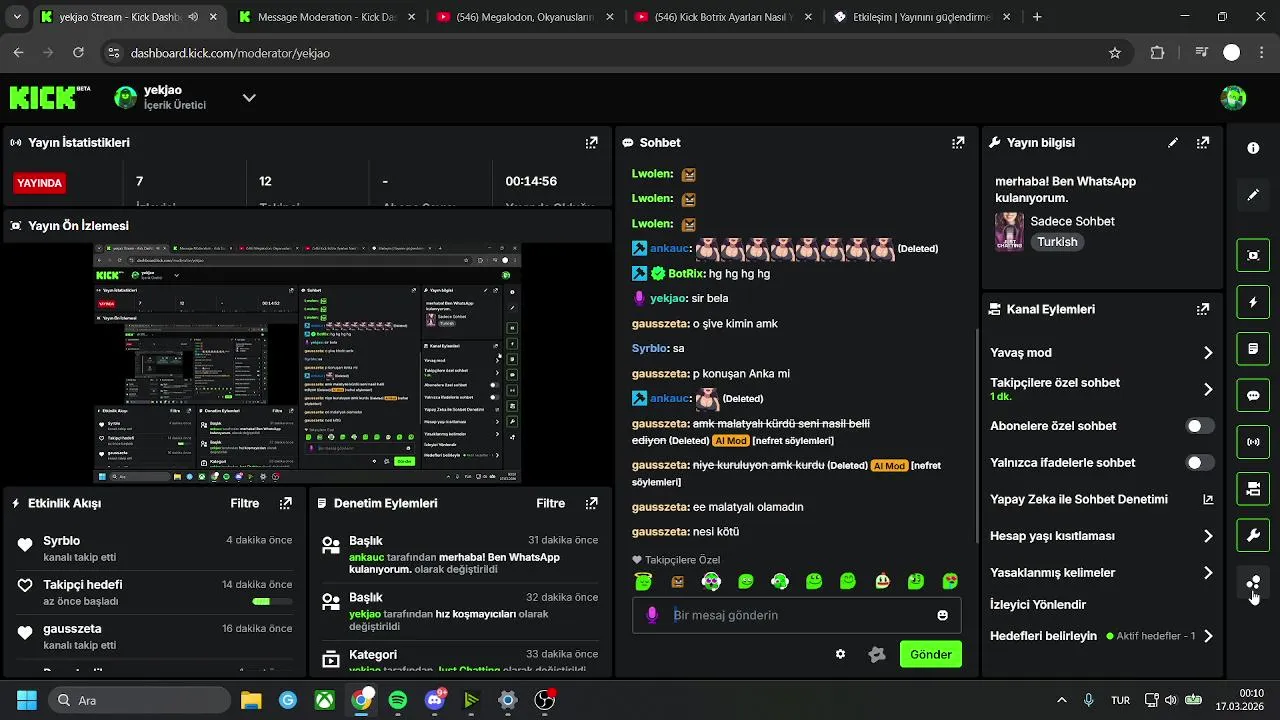Open emoji picker in chat input
The image size is (1280, 720).
(x=942, y=615)
